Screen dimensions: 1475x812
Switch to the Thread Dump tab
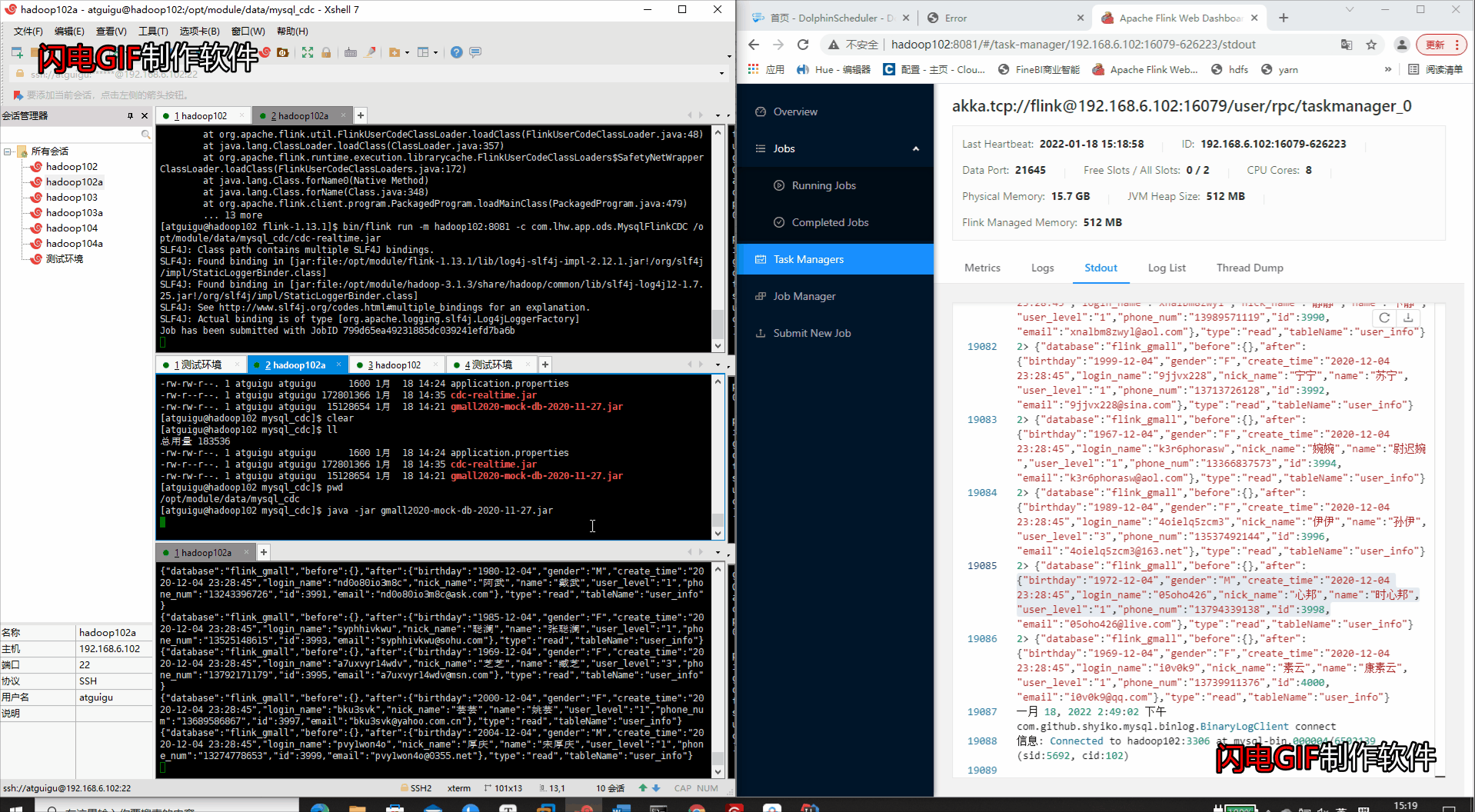[1250, 268]
